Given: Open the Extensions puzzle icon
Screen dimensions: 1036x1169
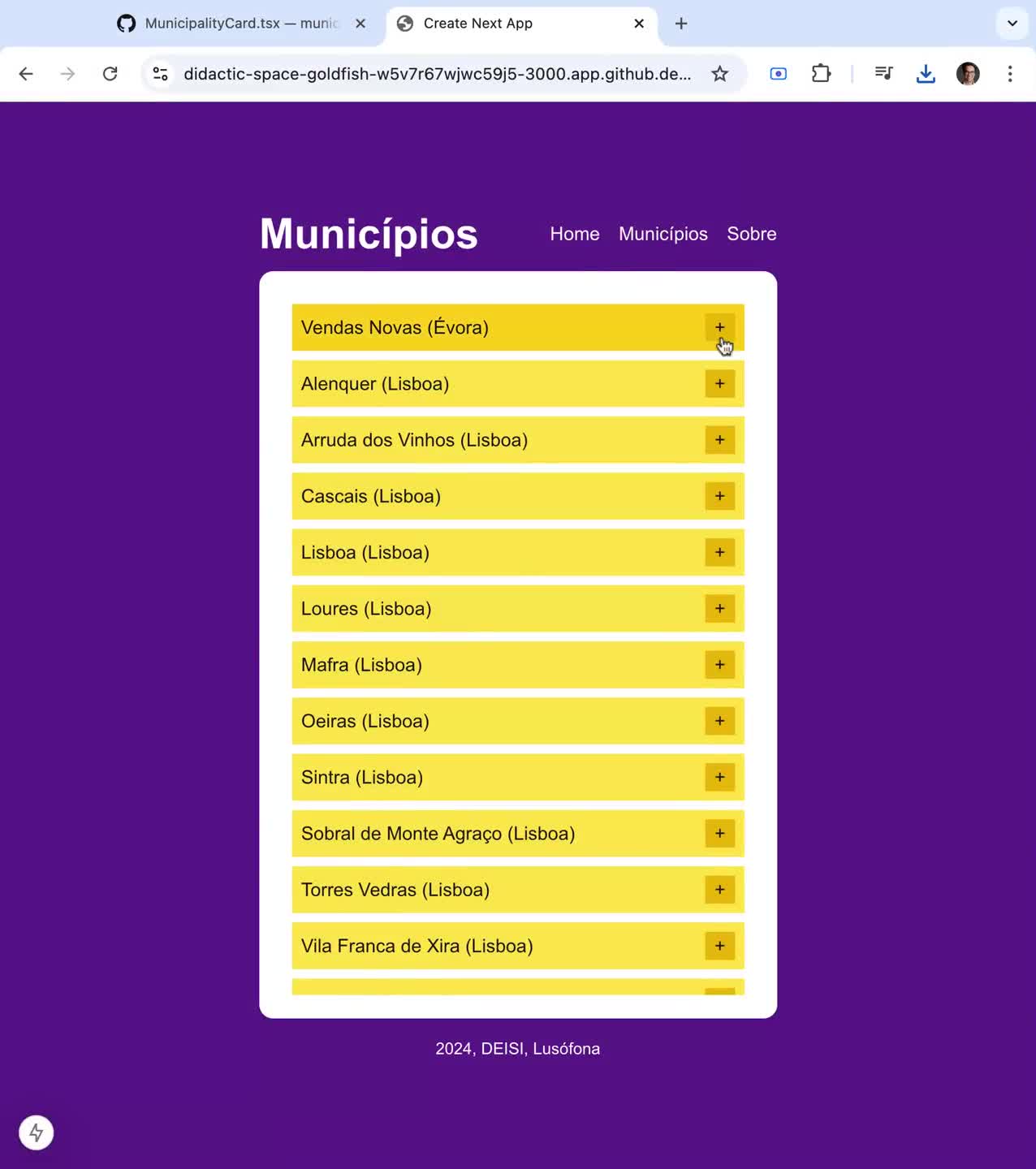Looking at the screenshot, I should [x=821, y=74].
